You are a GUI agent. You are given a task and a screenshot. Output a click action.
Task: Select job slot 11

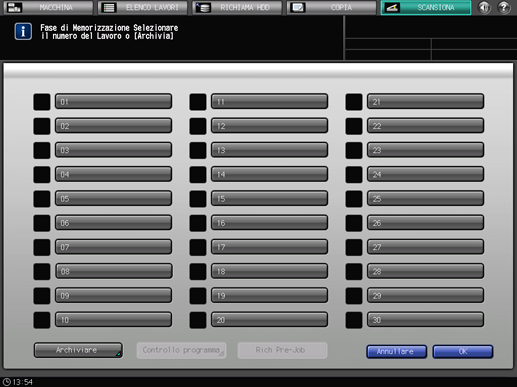coord(270,101)
